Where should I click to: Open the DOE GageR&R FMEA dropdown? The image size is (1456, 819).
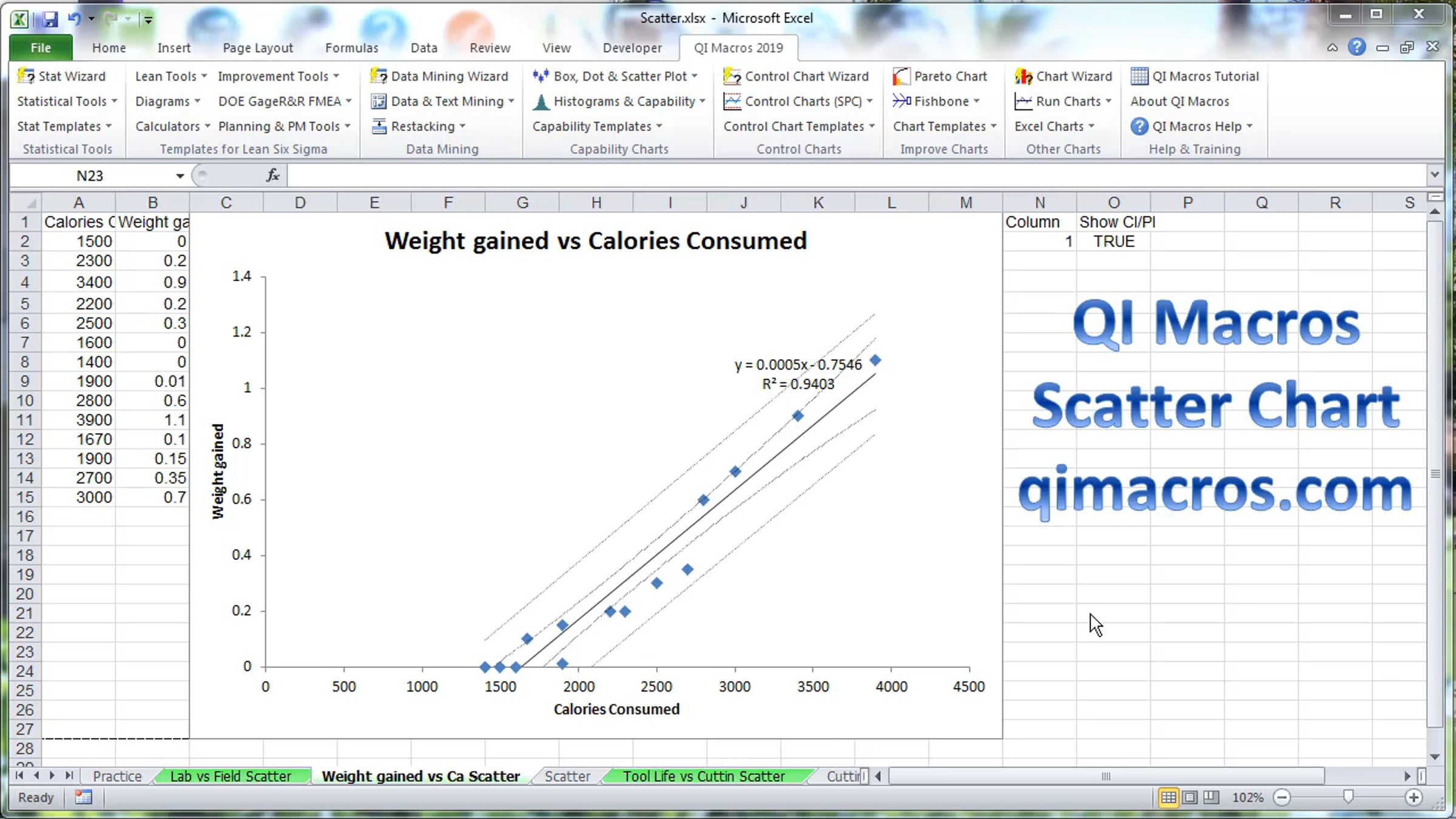[285, 101]
